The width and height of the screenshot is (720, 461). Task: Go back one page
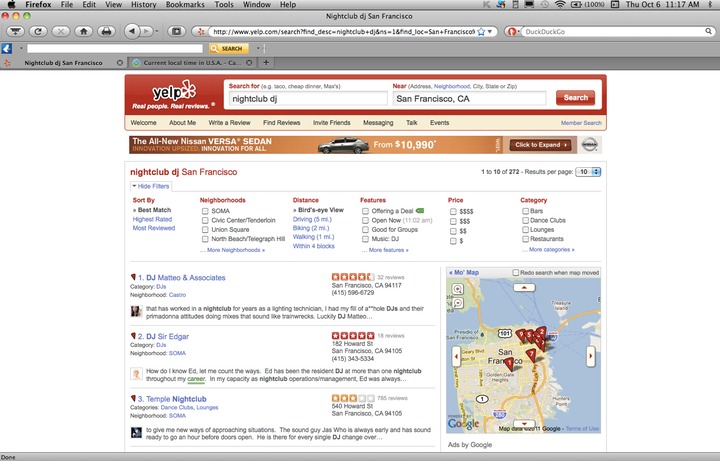pyautogui.click(x=132, y=31)
